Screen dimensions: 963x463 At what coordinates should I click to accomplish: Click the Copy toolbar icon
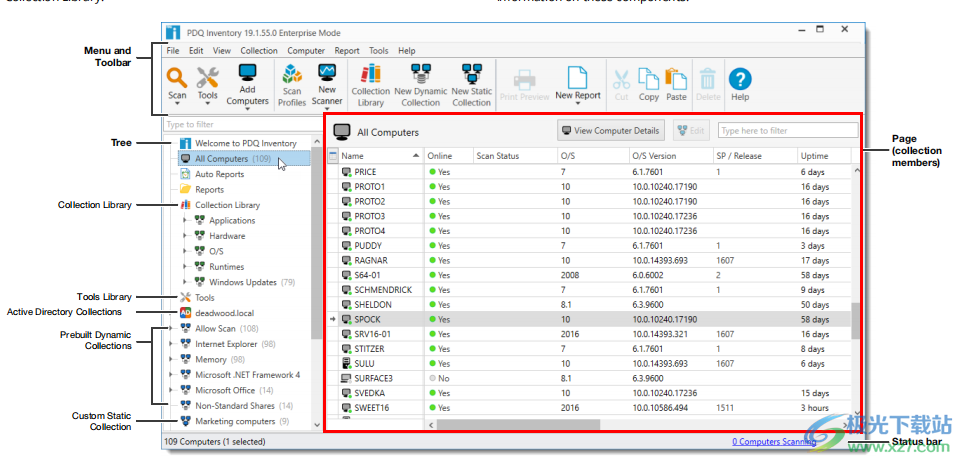point(649,79)
